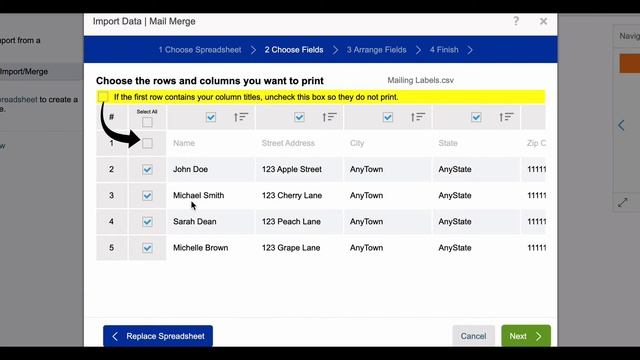This screenshot has width=640, height=360.
Task: Sort by the Name column
Action: click(x=241, y=118)
